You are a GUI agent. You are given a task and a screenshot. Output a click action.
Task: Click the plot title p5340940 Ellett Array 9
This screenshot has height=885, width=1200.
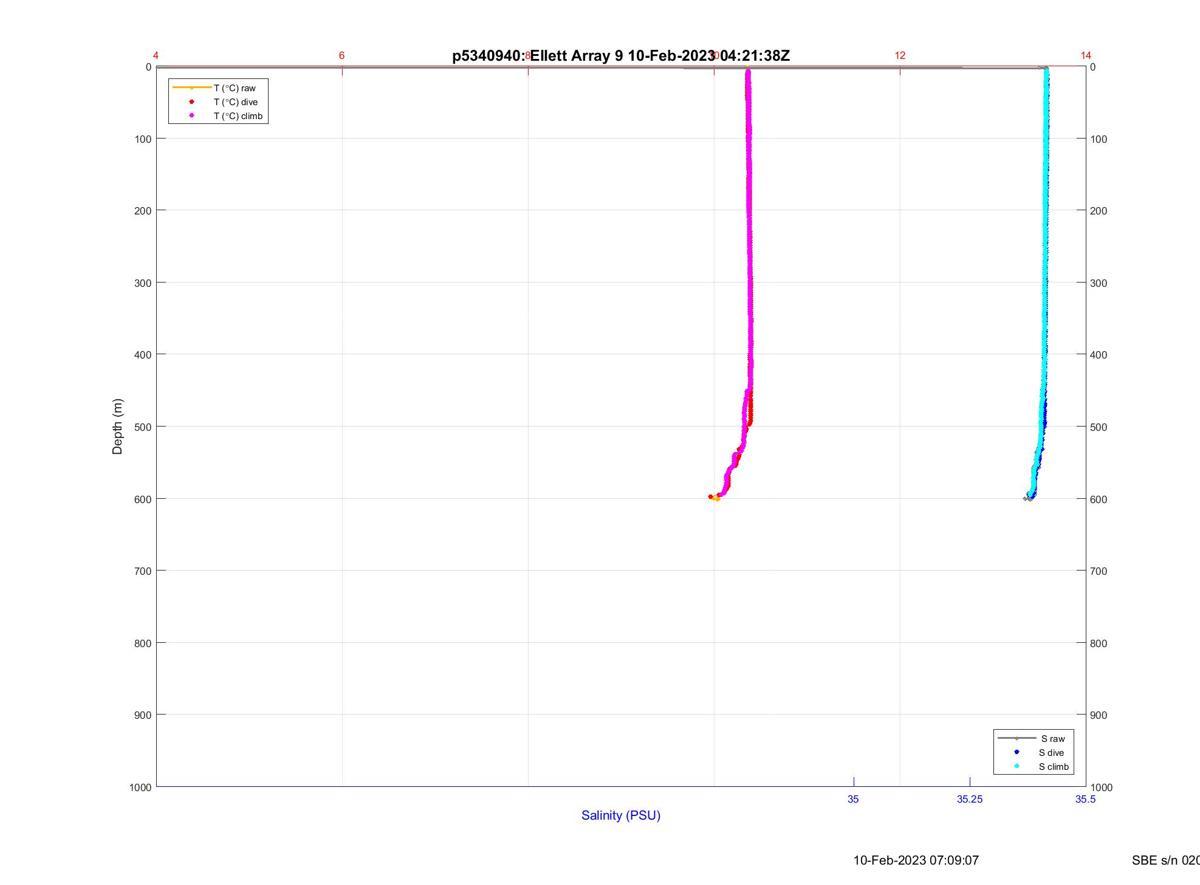click(x=621, y=56)
